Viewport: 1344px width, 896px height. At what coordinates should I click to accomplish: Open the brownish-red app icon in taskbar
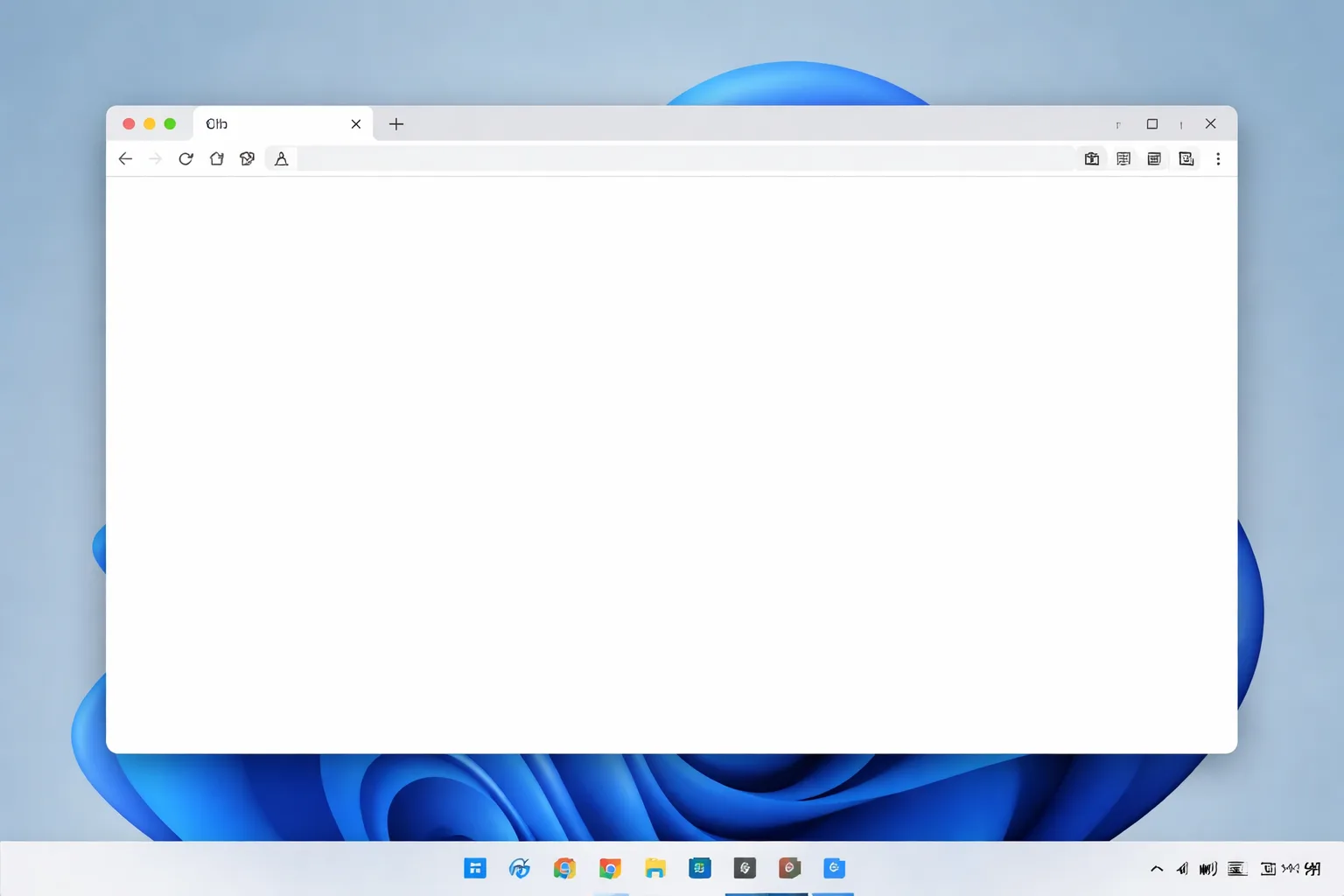pyautogui.click(x=790, y=868)
